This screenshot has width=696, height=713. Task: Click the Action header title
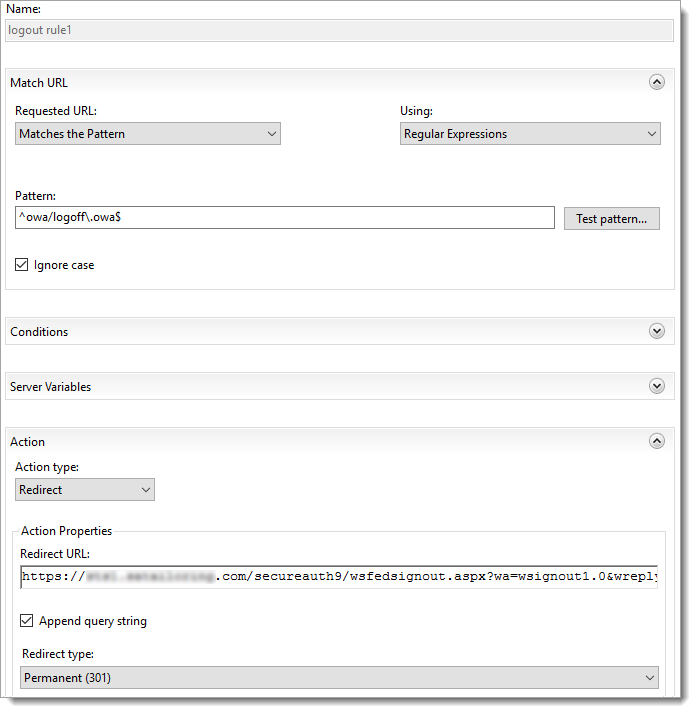point(27,442)
